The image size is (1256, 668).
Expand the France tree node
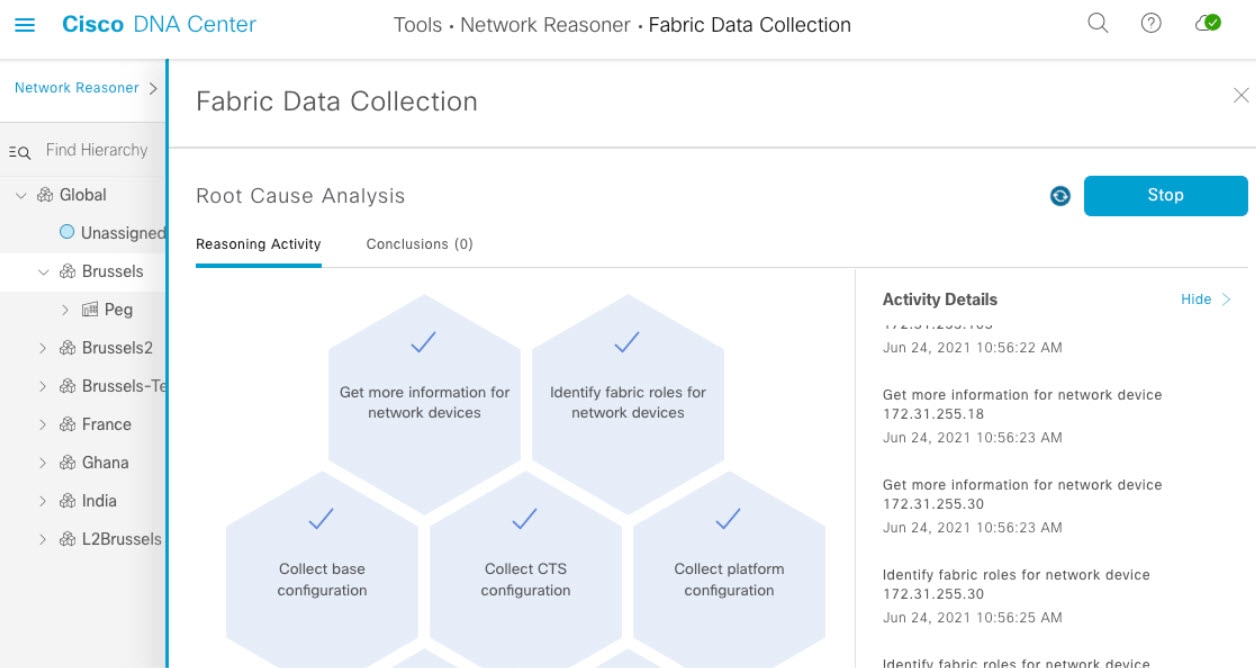(43, 424)
